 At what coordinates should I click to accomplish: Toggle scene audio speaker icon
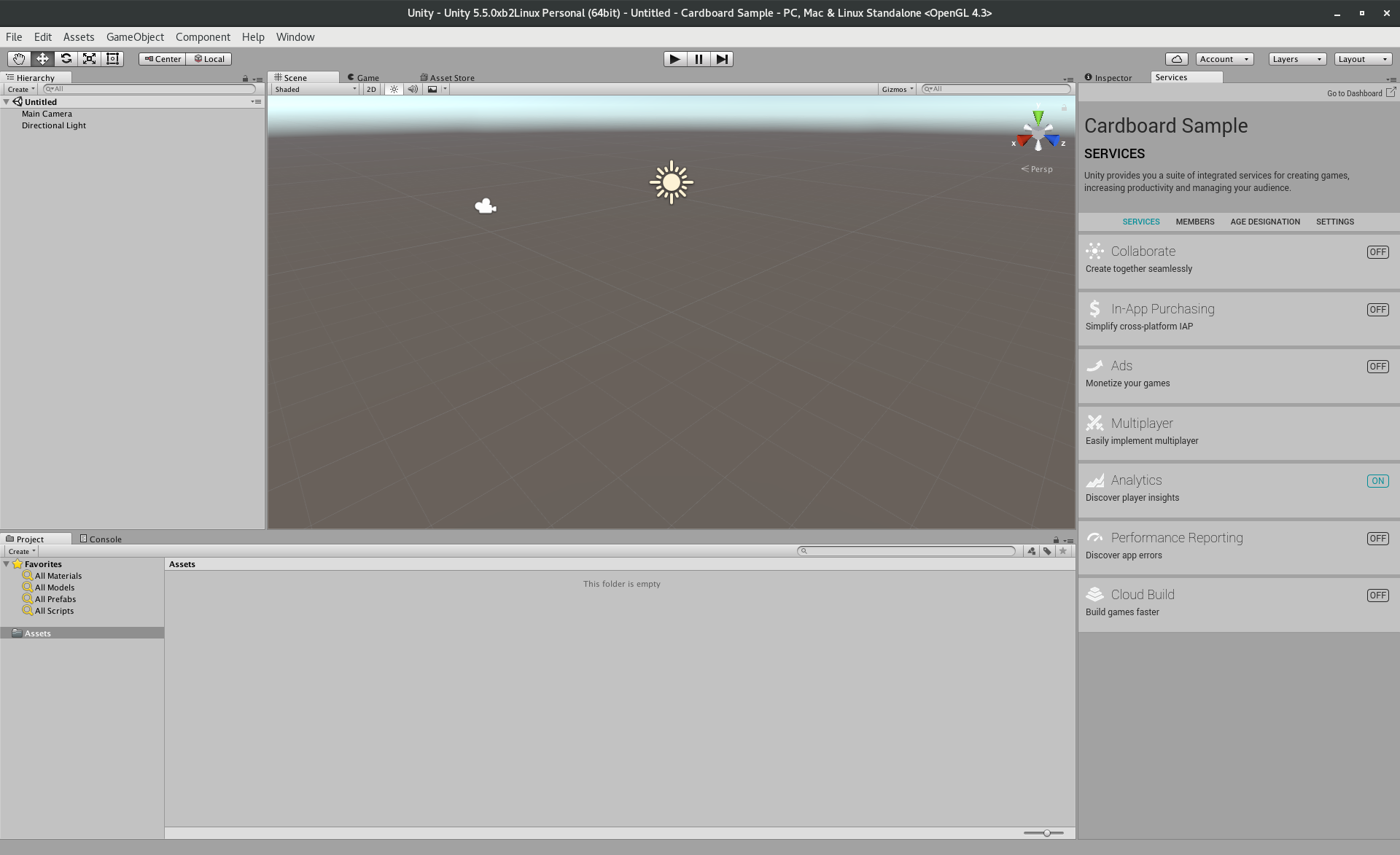coord(413,89)
